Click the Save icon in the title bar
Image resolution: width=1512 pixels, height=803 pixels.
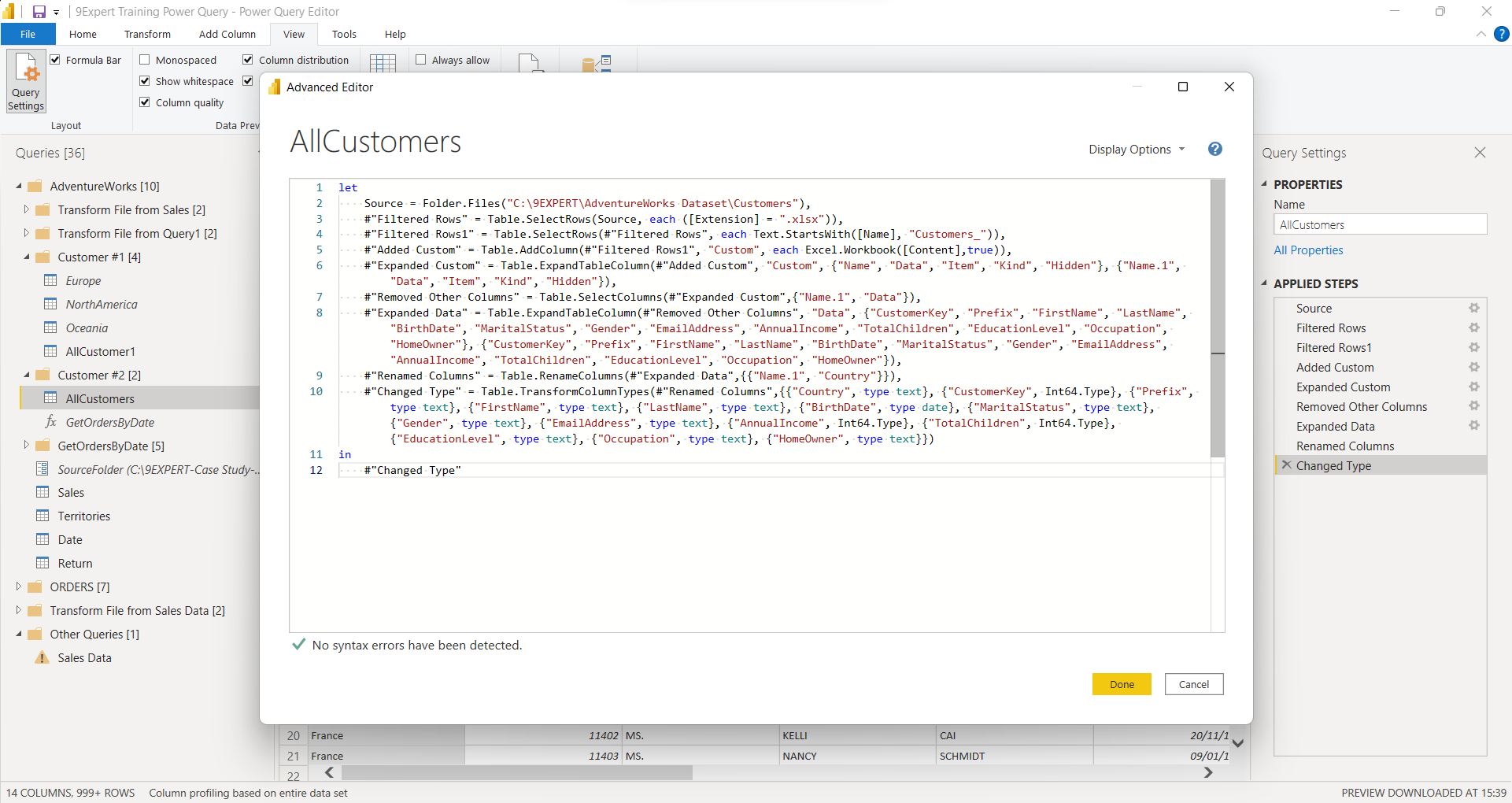[x=38, y=11]
